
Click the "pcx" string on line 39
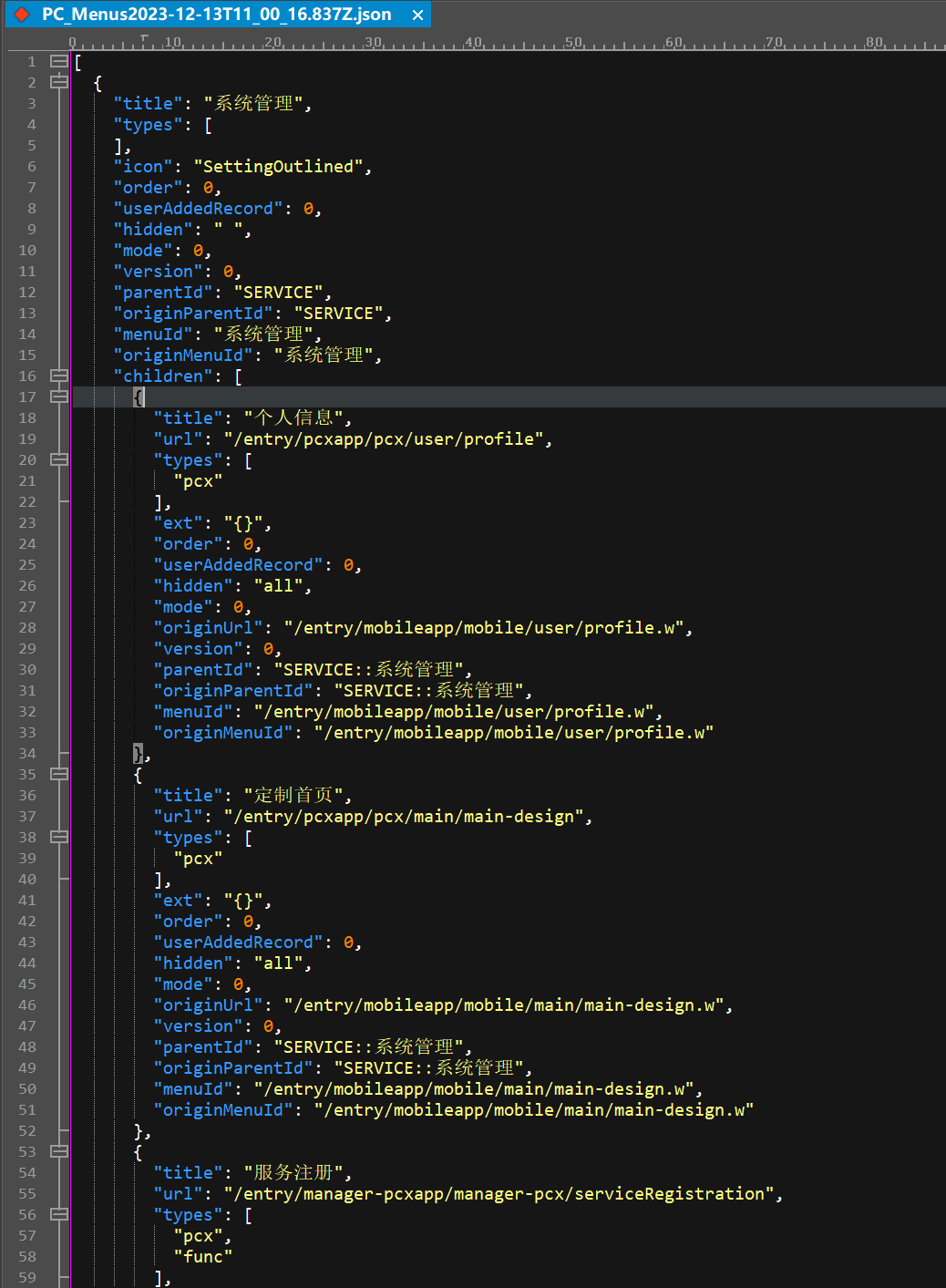coord(198,858)
